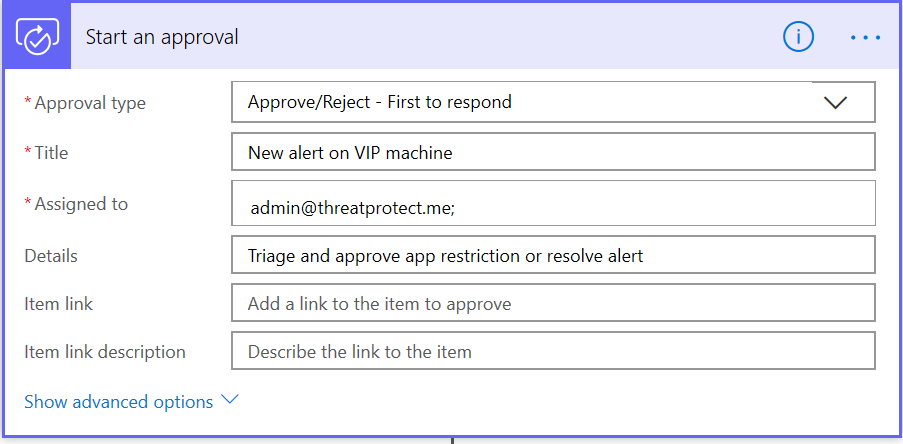Click the Details label
Image resolution: width=903 pixels, height=444 pixels.
[51, 256]
